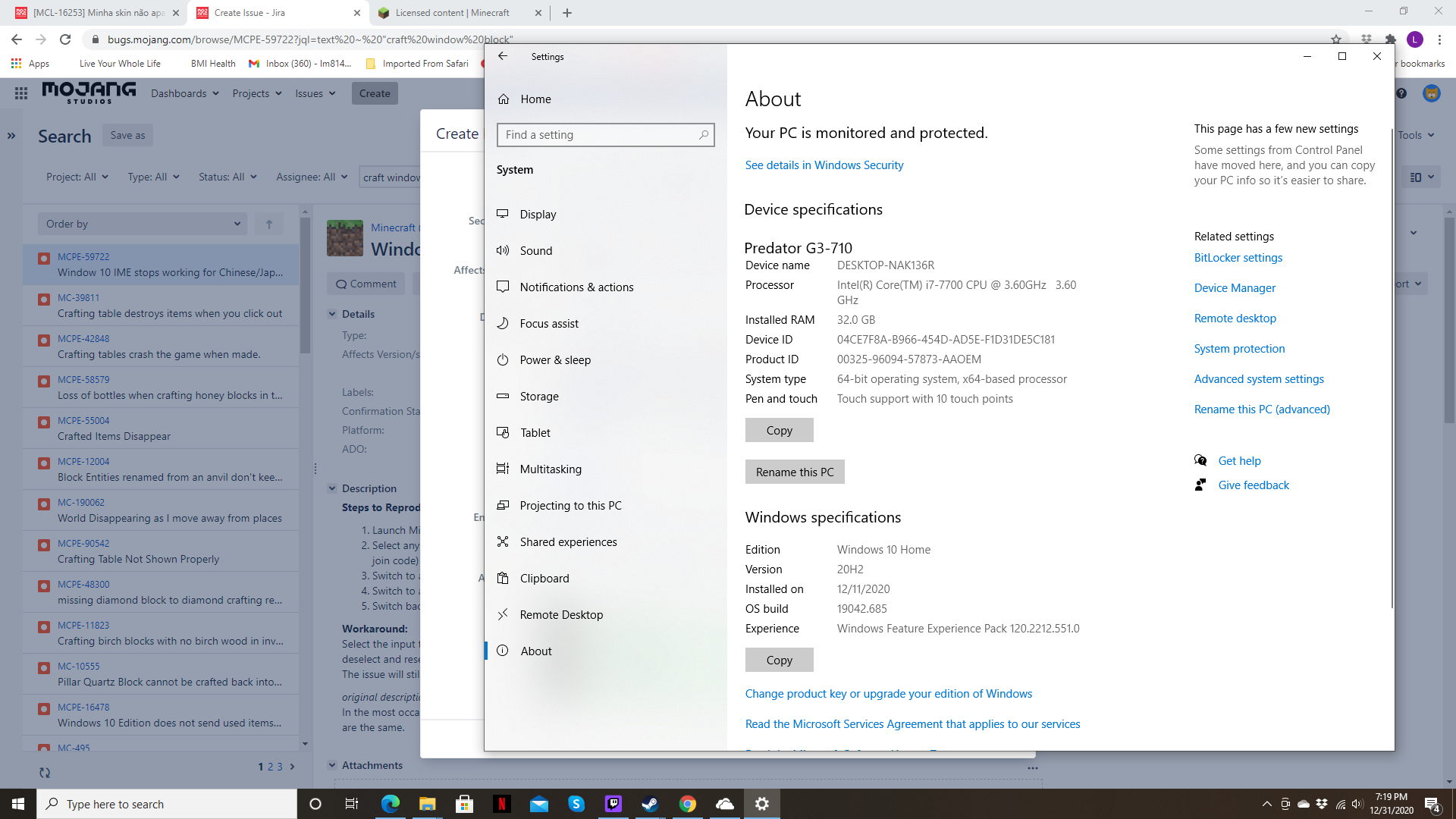Collapse the Details section expander

pos(332,314)
